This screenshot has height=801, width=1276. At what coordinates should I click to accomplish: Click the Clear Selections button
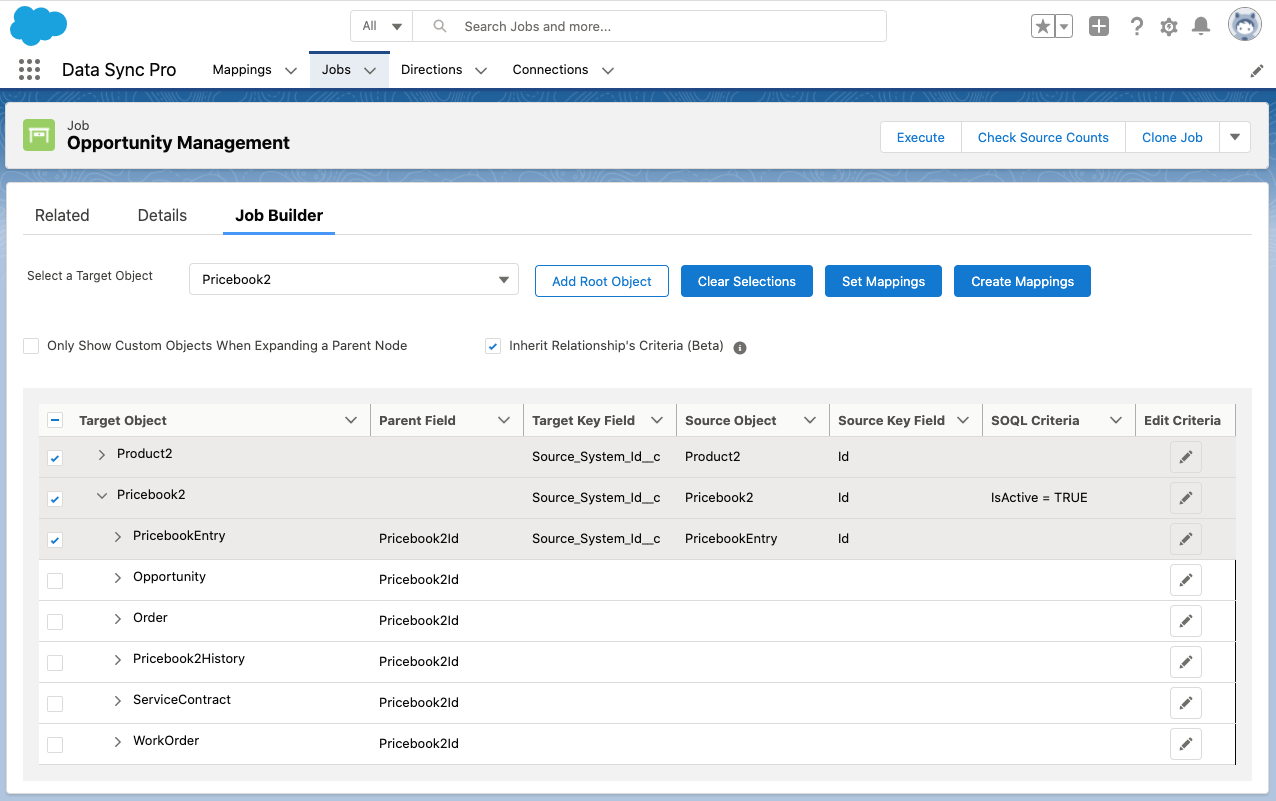point(747,281)
